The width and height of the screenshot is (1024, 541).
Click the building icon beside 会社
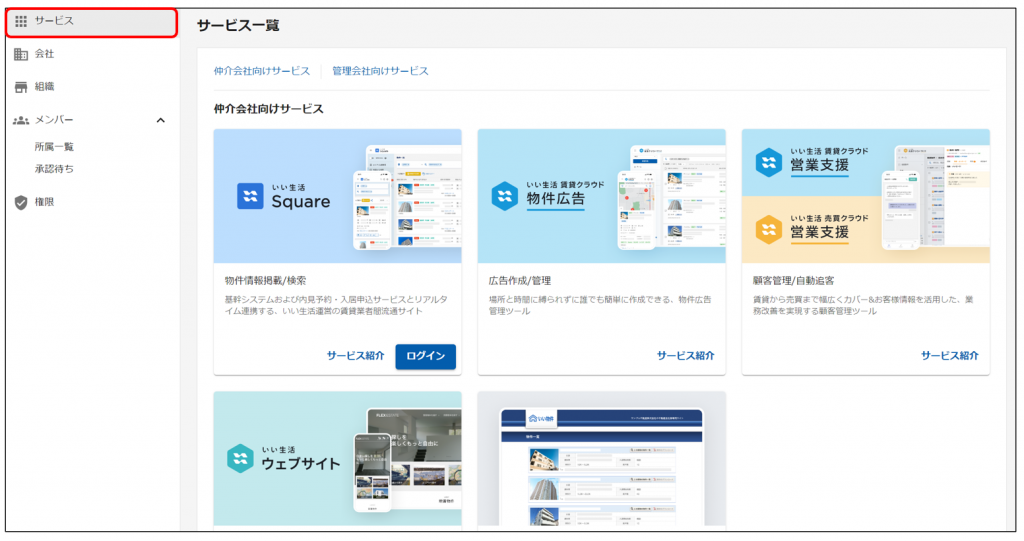(x=21, y=54)
